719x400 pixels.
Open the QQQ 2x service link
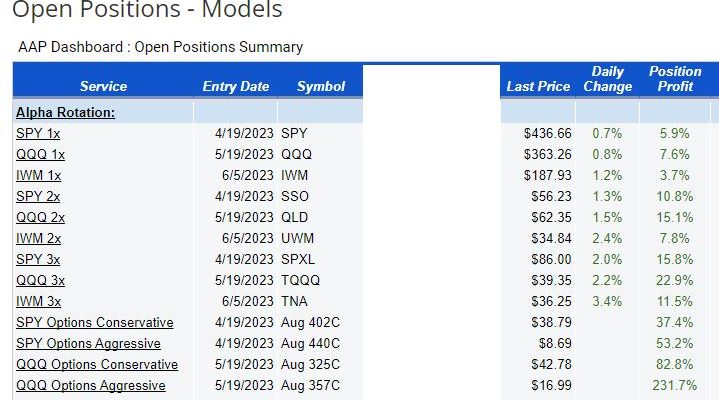coord(40,217)
